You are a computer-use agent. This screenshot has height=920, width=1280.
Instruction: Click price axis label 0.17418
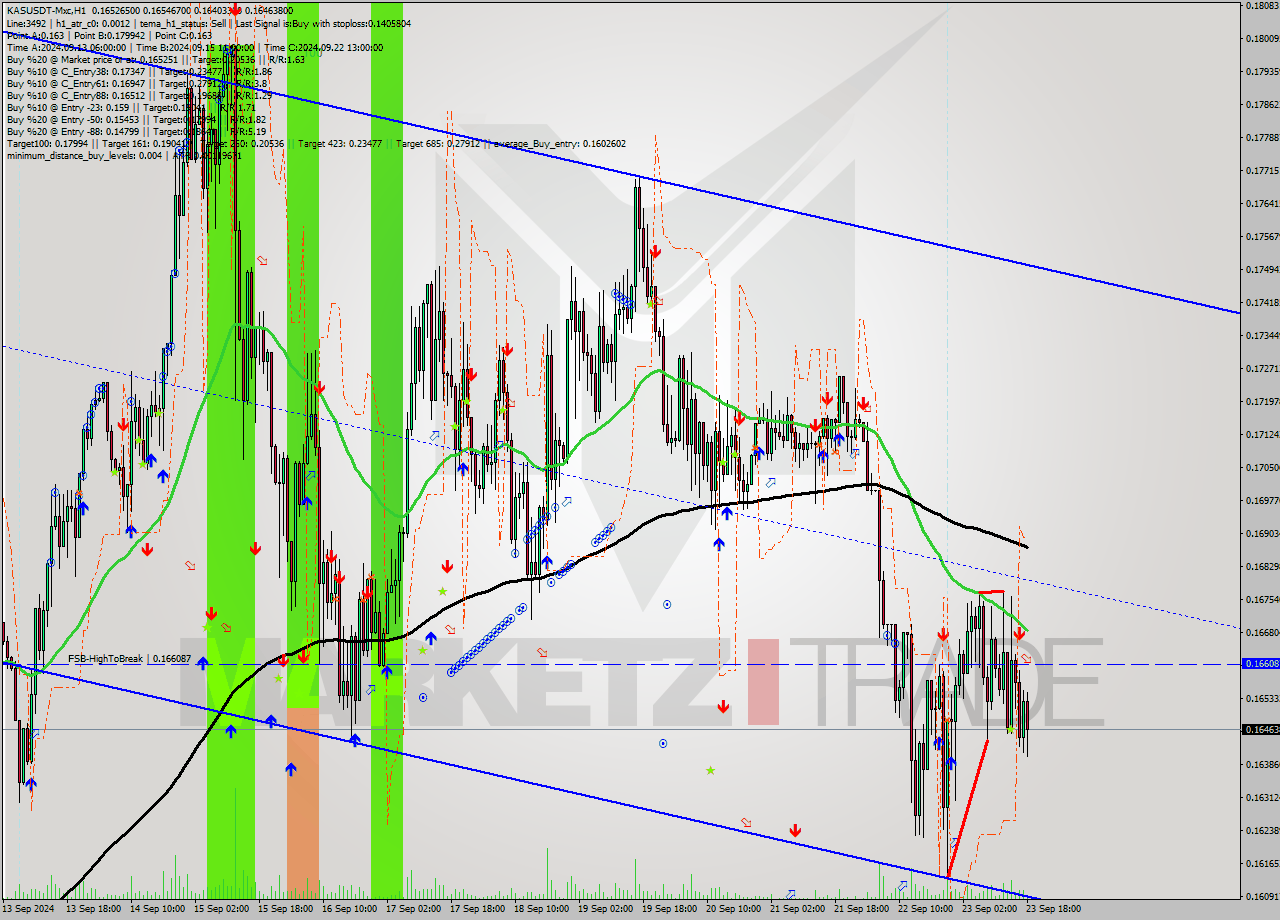coord(1262,303)
